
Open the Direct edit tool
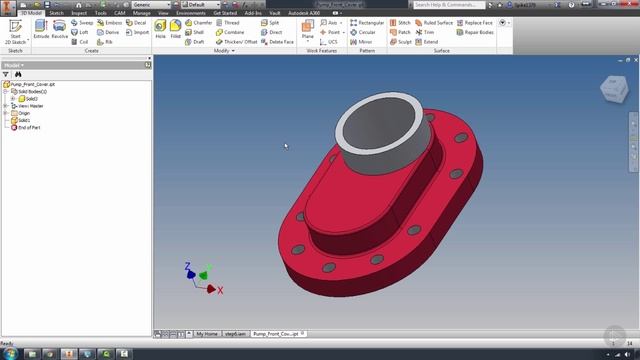[271, 32]
